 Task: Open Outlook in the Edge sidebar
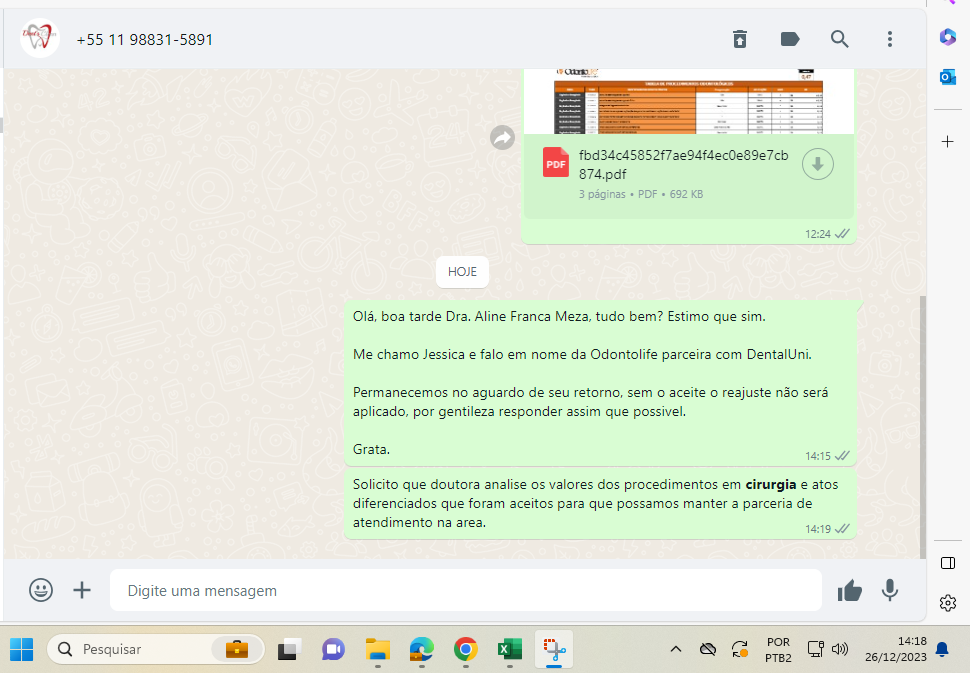click(948, 77)
